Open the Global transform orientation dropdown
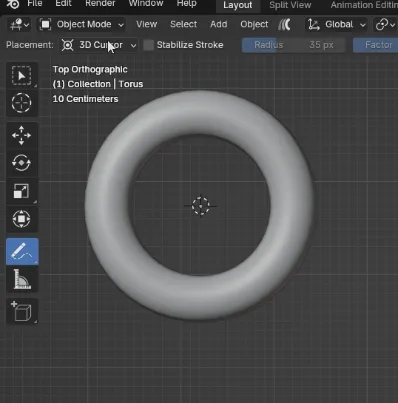The image size is (398, 403). point(336,24)
